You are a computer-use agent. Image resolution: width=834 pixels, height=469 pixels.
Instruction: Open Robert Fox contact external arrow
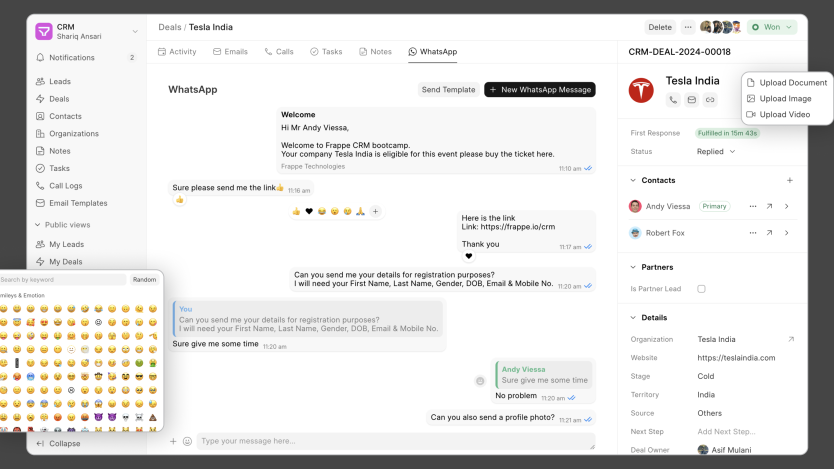point(769,233)
